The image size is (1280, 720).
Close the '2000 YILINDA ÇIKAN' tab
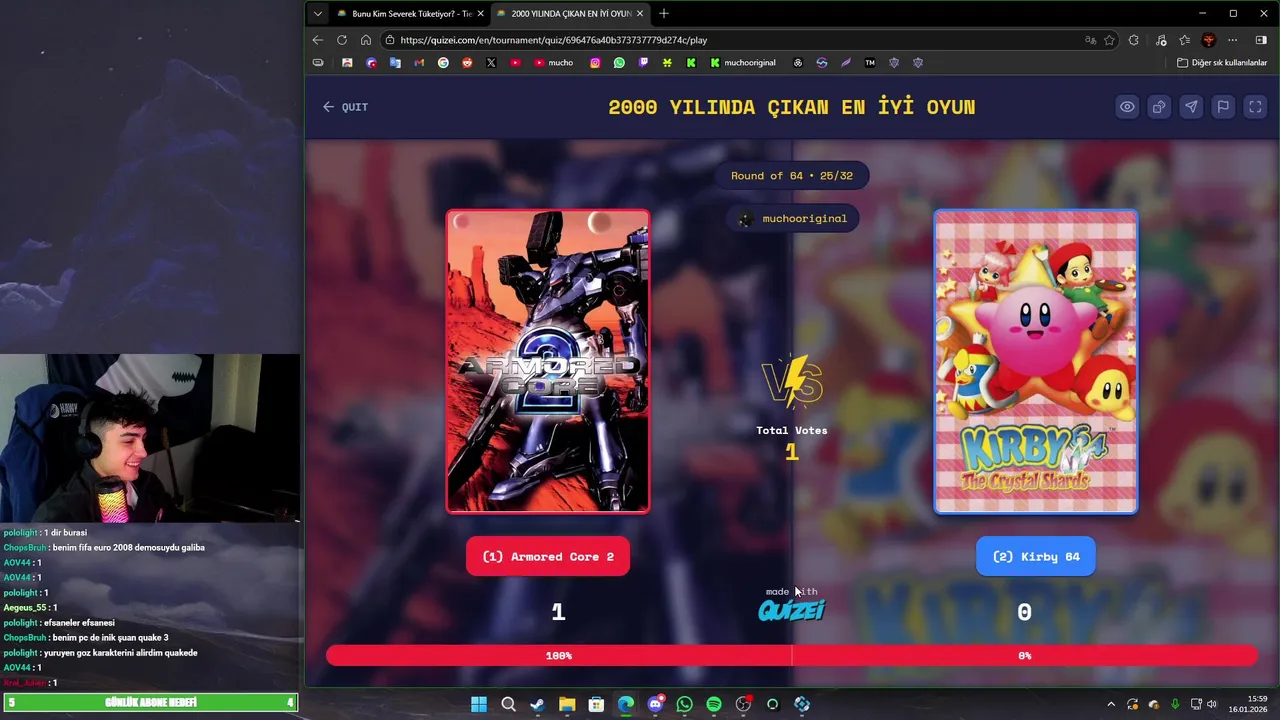click(639, 14)
